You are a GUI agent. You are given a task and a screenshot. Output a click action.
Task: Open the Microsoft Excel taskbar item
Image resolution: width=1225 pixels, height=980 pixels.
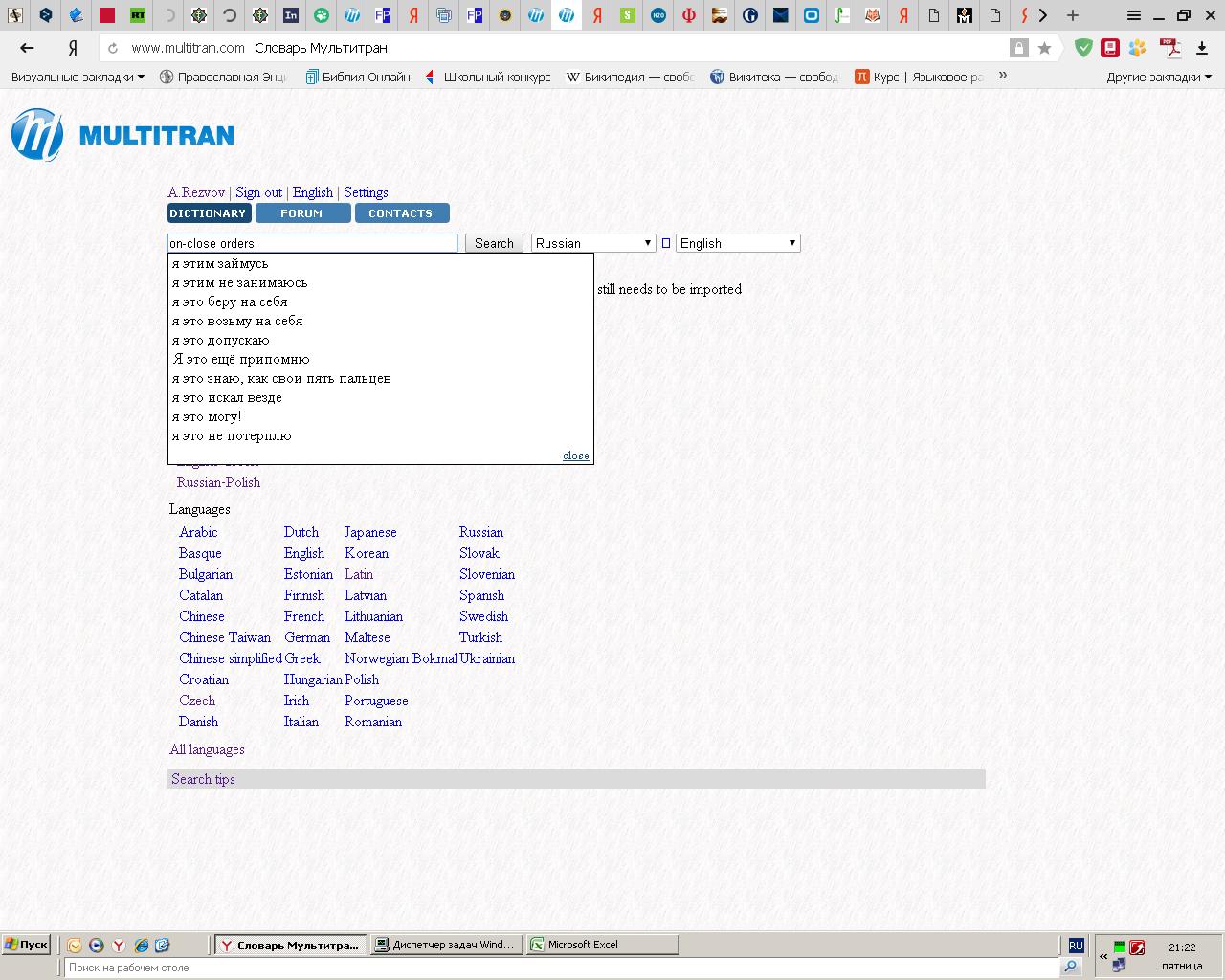point(603,945)
